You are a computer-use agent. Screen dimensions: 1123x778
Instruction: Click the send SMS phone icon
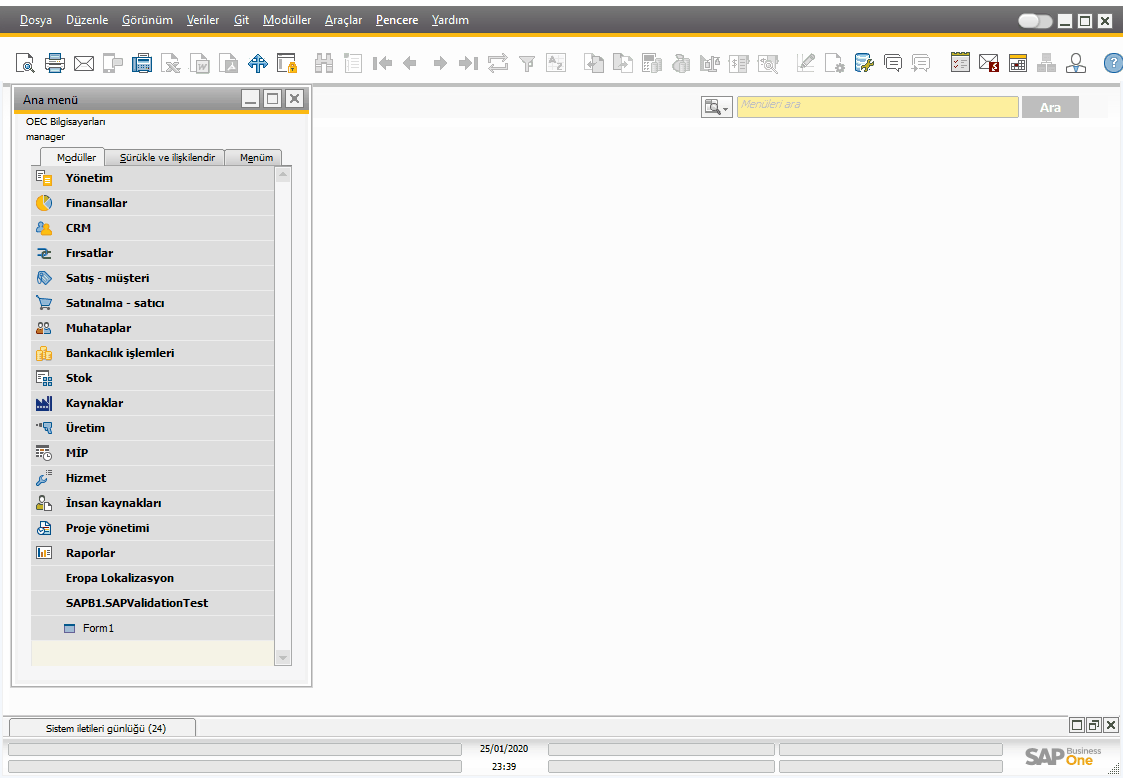[113, 63]
